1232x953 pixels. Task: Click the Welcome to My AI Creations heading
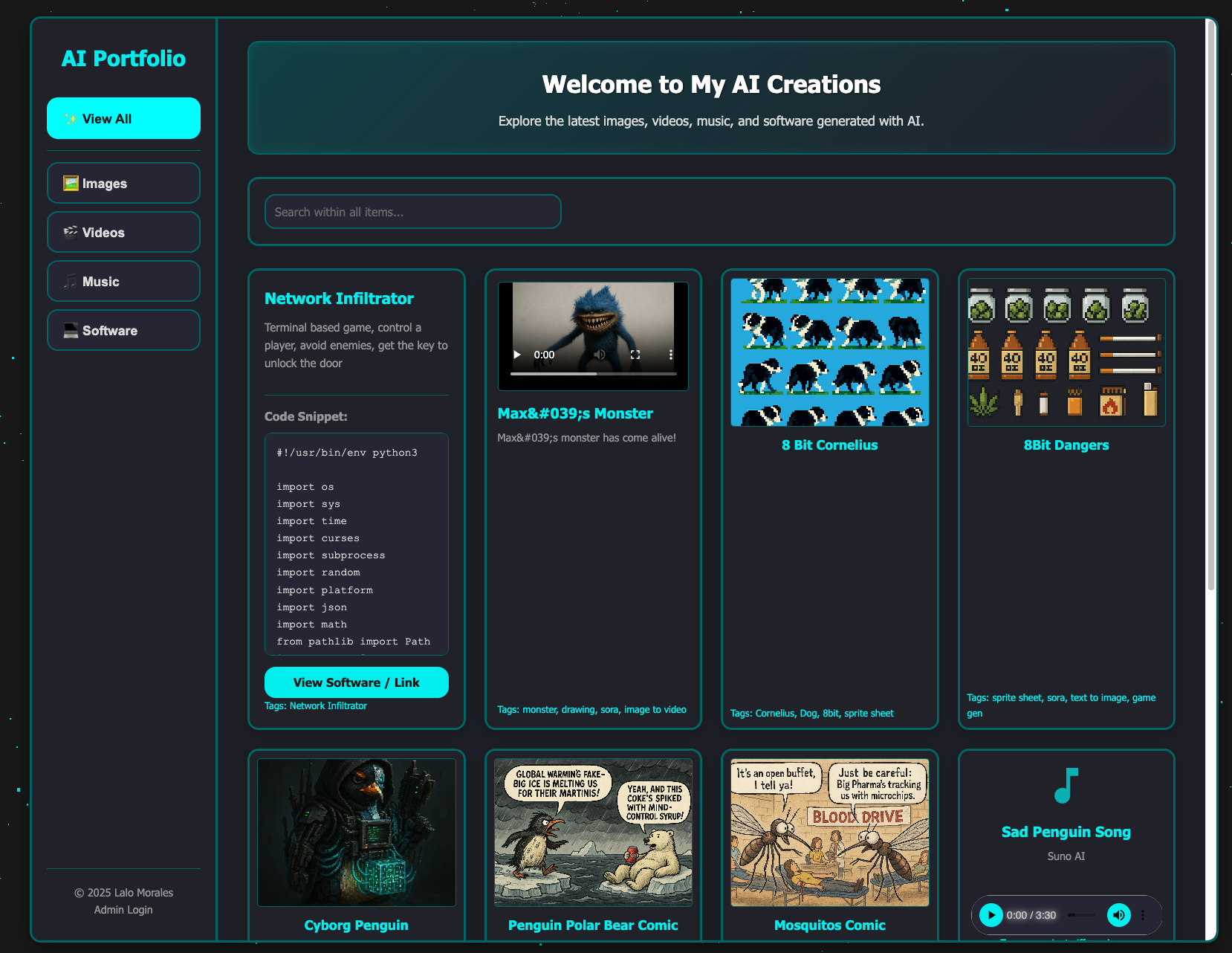(x=711, y=85)
